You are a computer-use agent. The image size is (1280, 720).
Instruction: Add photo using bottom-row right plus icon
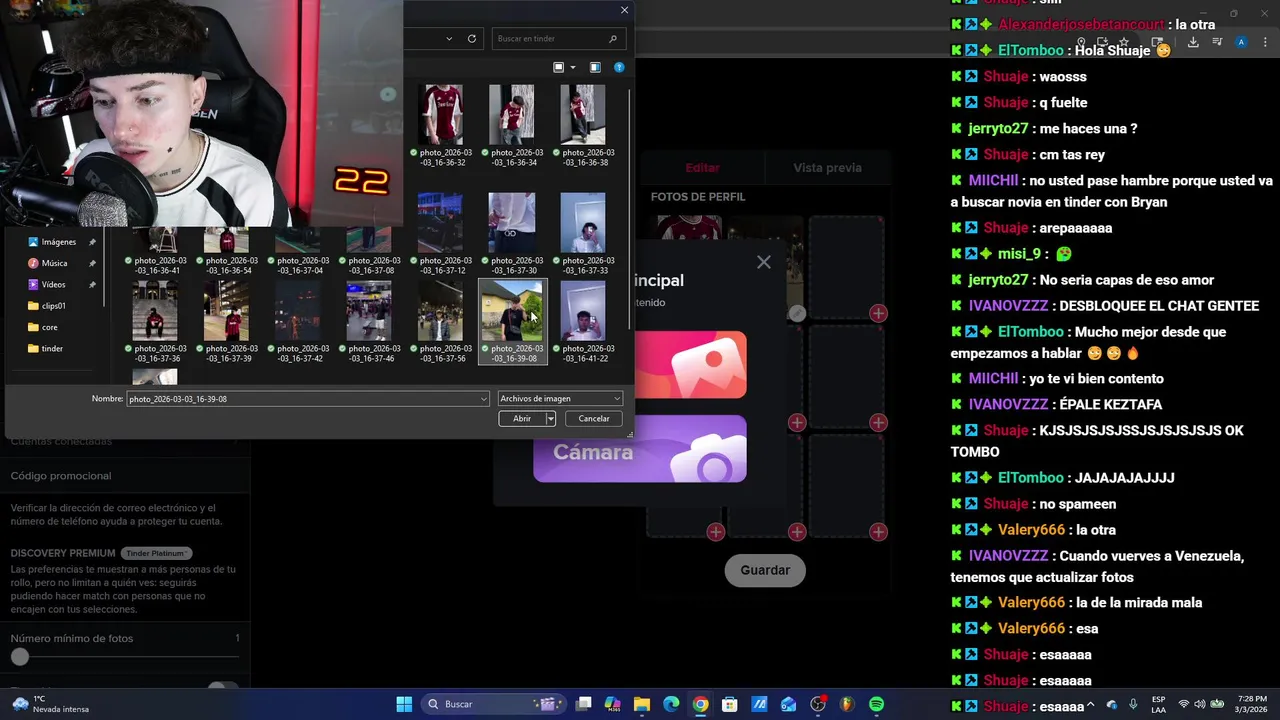pos(878,532)
